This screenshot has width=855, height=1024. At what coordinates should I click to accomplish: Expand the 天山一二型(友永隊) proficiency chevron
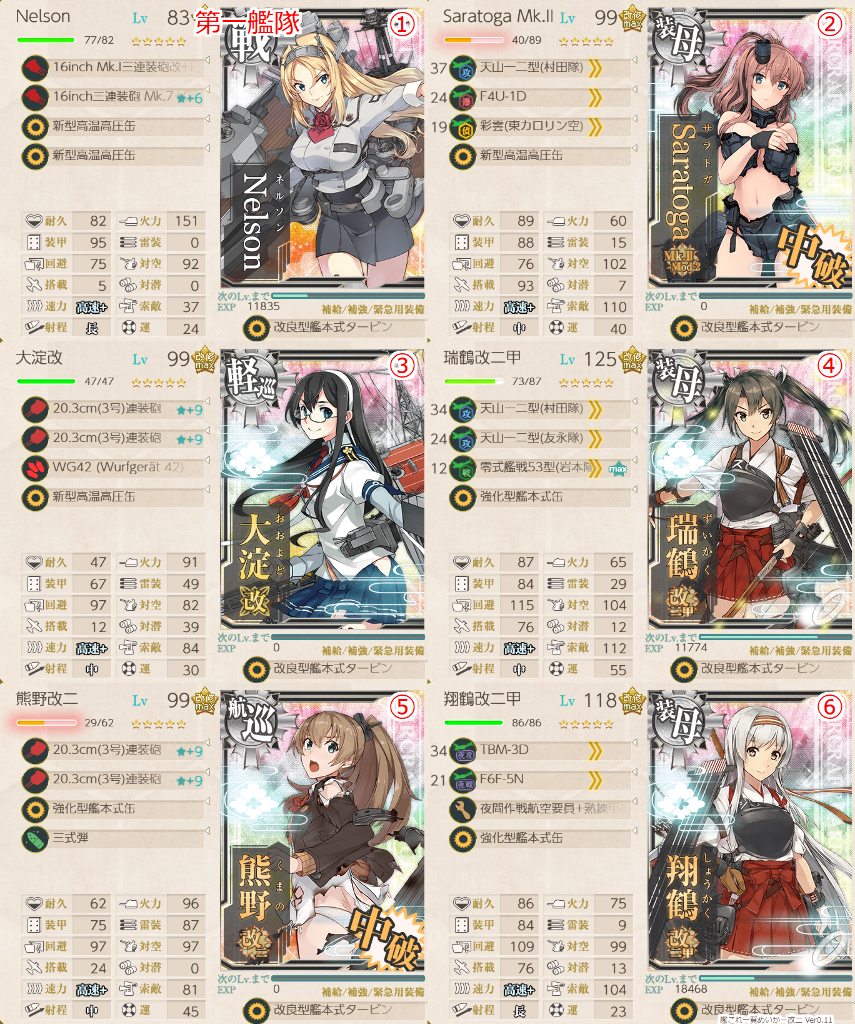[594, 439]
